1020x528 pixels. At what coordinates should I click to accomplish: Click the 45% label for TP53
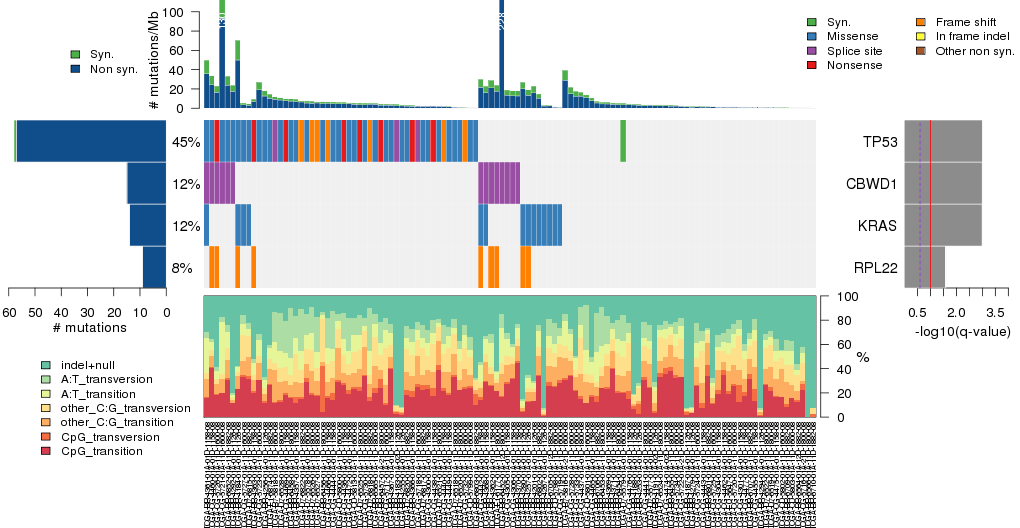tap(186, 142)
